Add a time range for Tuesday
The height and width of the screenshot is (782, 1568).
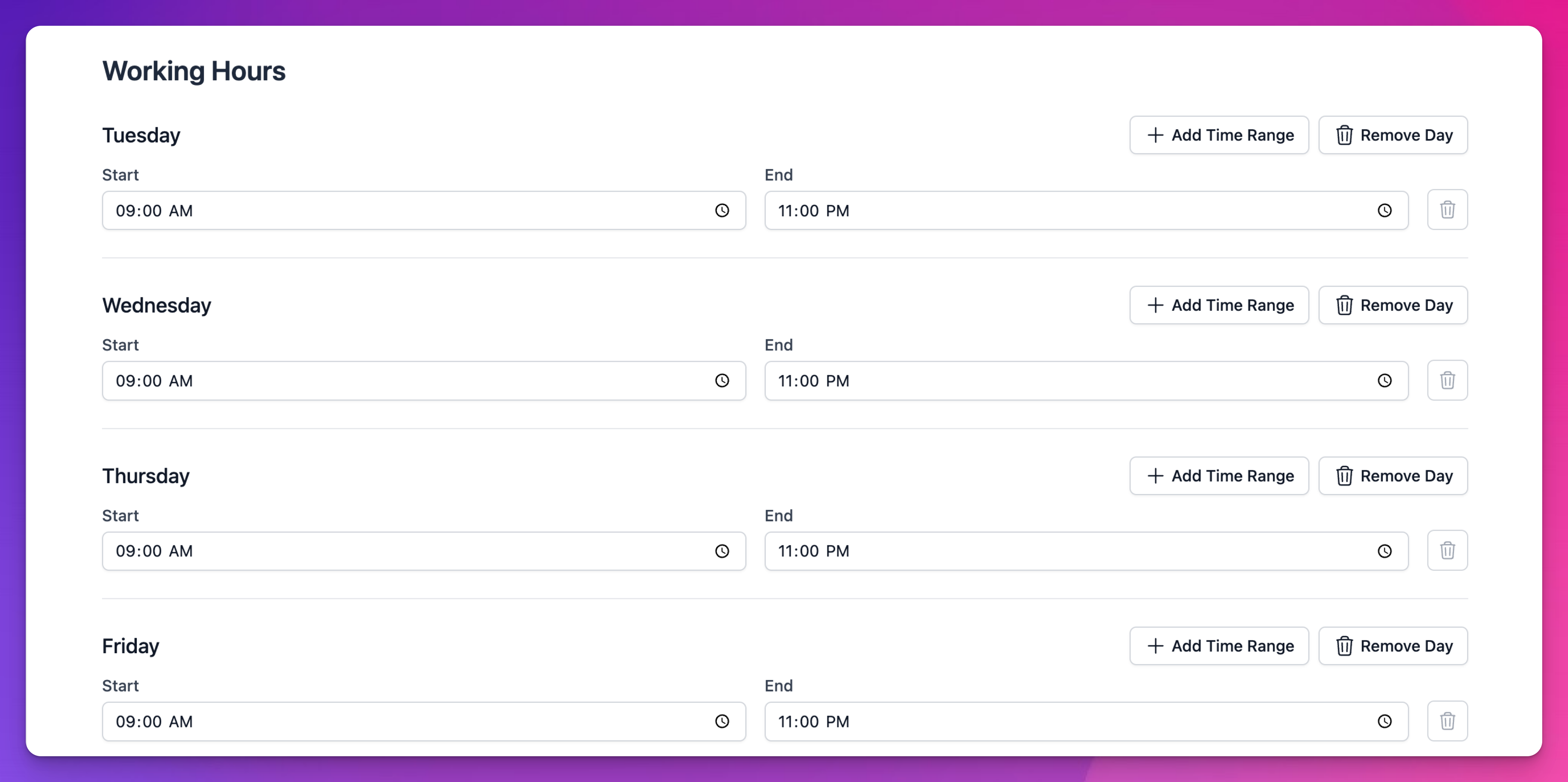[x=1218, y=135]
